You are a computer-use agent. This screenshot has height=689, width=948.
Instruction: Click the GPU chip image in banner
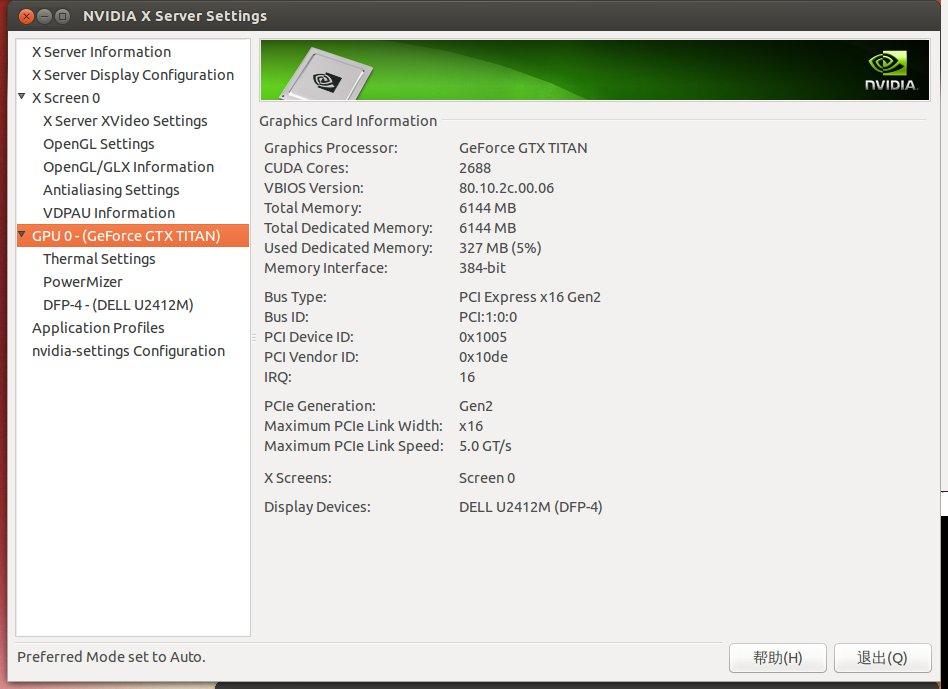(326, 76)
